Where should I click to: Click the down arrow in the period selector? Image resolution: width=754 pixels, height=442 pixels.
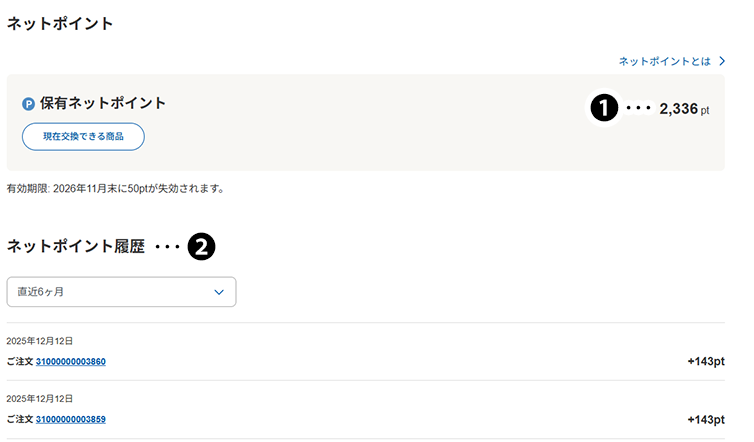click(220, 292)
